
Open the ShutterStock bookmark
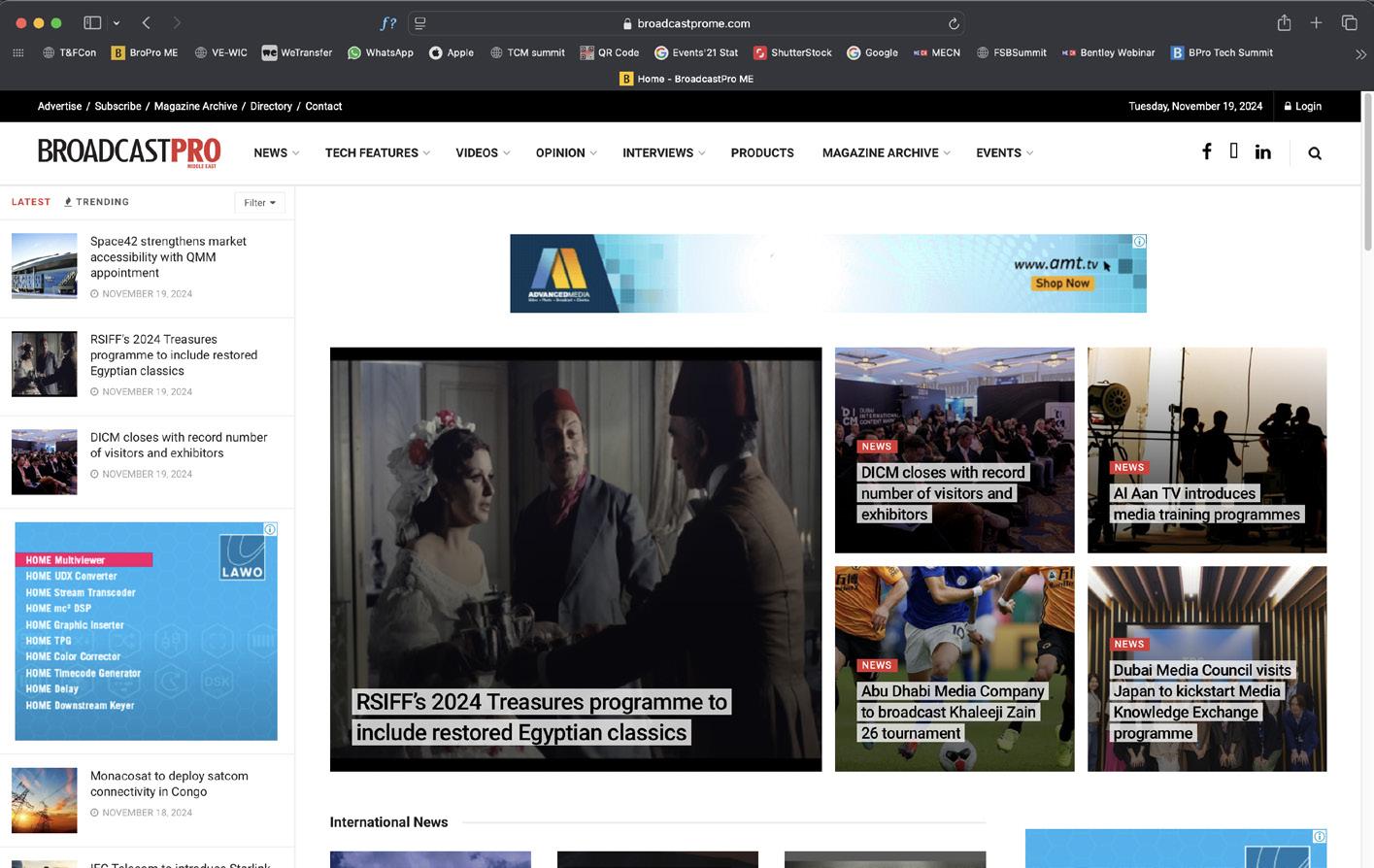click(x=792, y=52)
